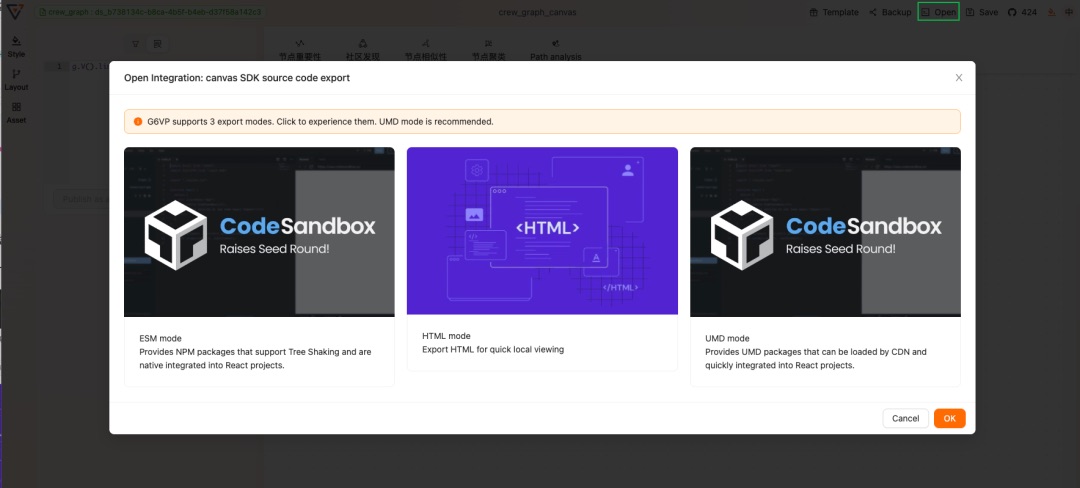Image resolution: width=1080 pixels, height=488 pixels.
Task: Click the highlighted Open button in header
Action: click(938, 12)
